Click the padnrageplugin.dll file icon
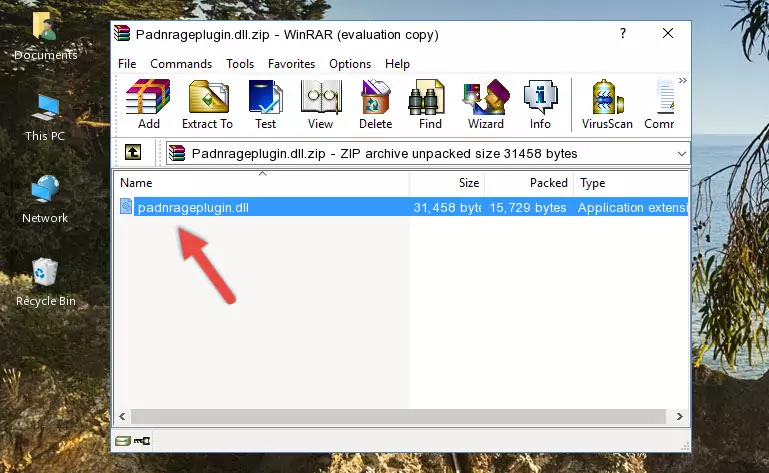This screenshot has height=473, width=769. (x=126, y=207)
